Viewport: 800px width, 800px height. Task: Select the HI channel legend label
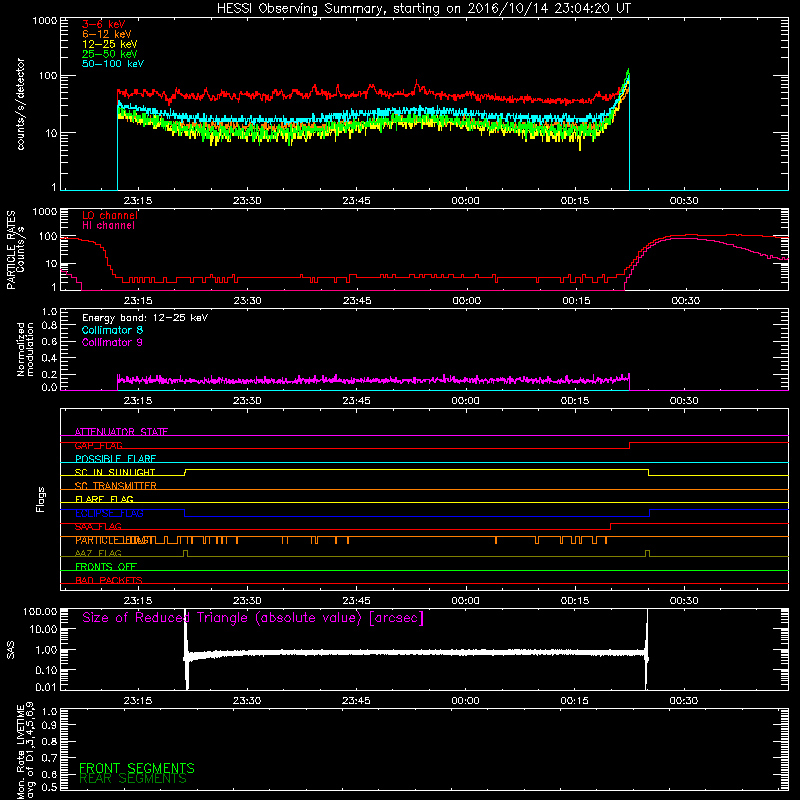[x=108, y=226]
